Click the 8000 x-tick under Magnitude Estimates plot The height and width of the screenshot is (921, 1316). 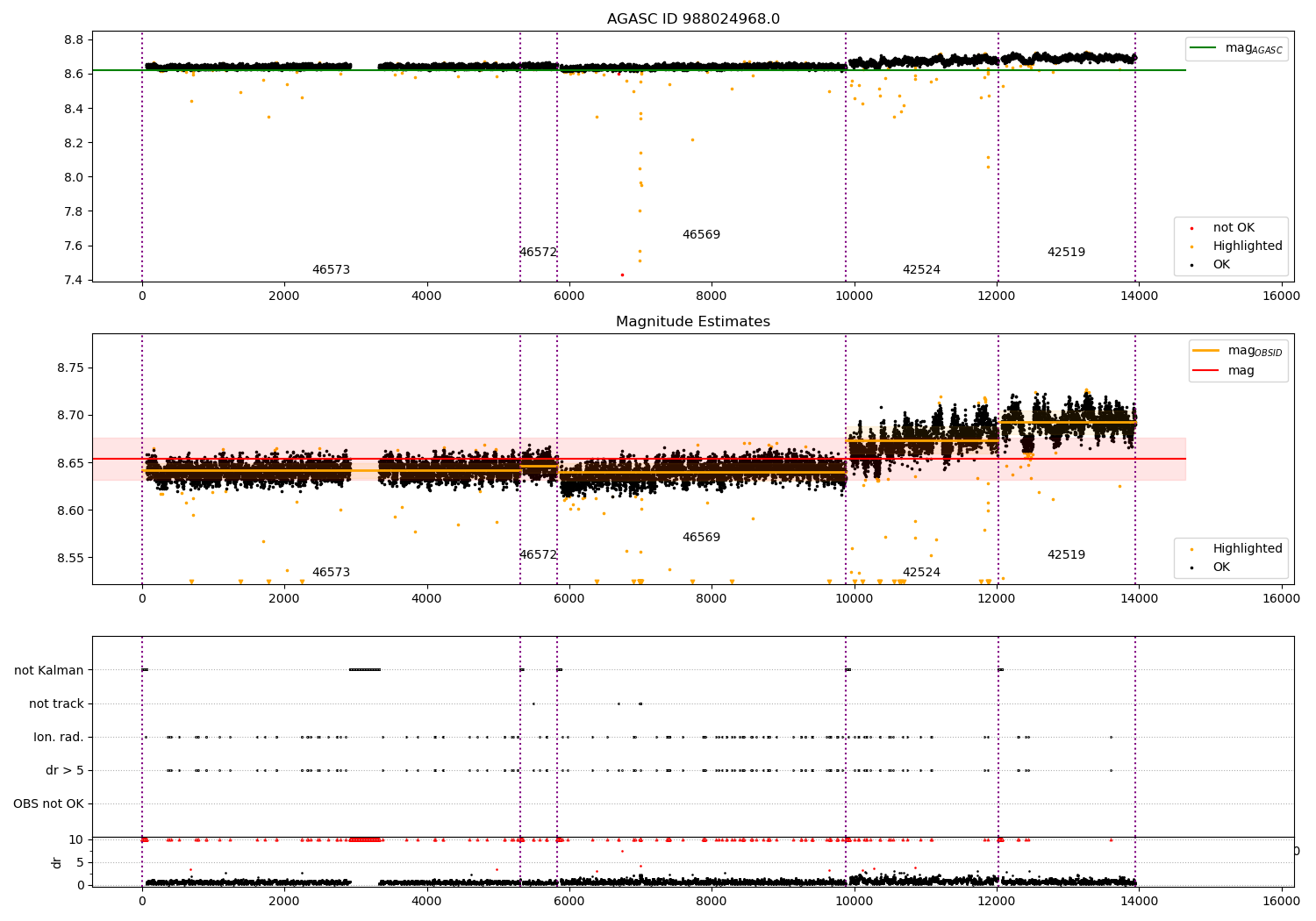(x=712, y=599)
